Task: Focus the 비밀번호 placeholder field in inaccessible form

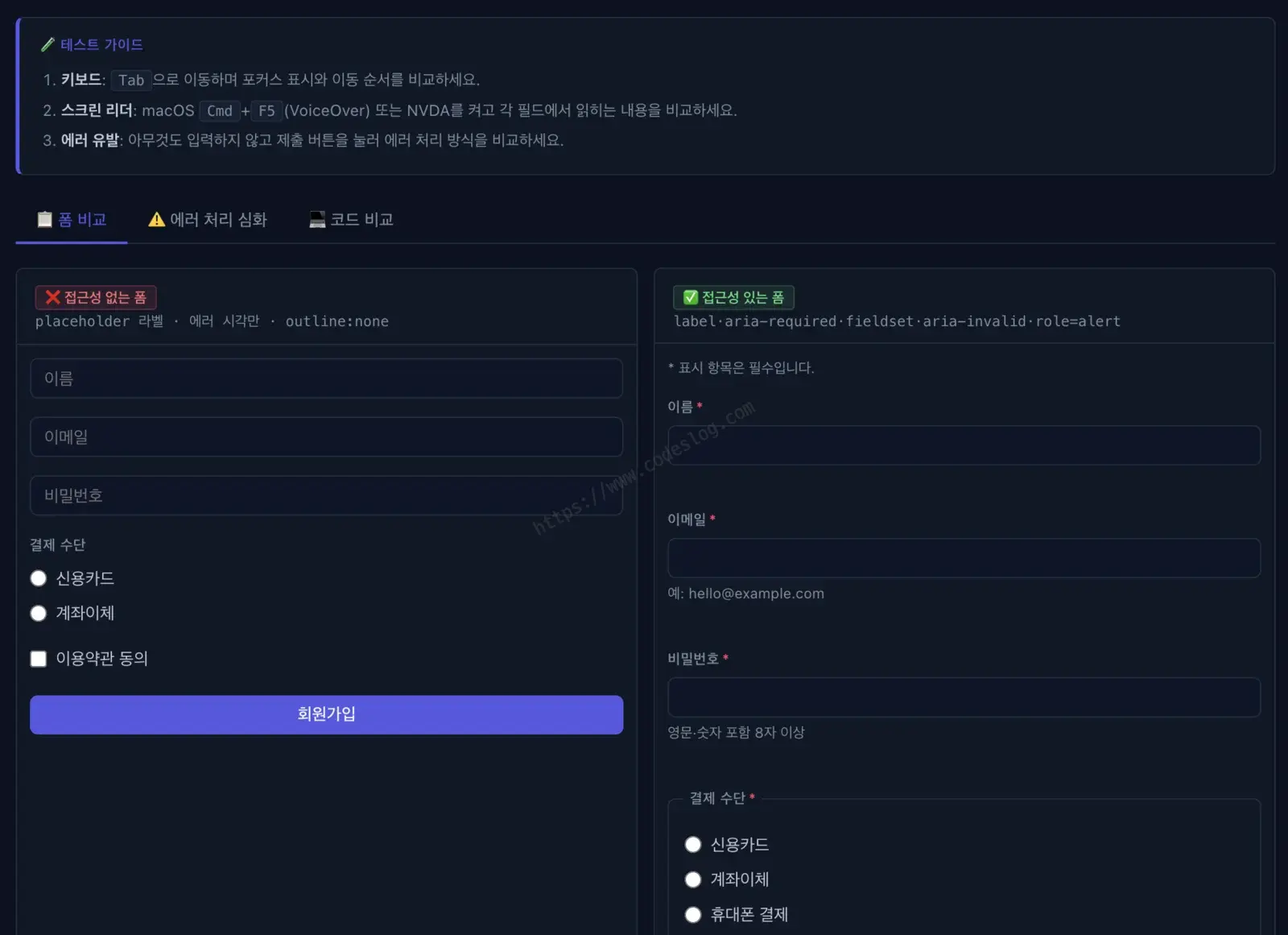Action: [326, 495]
